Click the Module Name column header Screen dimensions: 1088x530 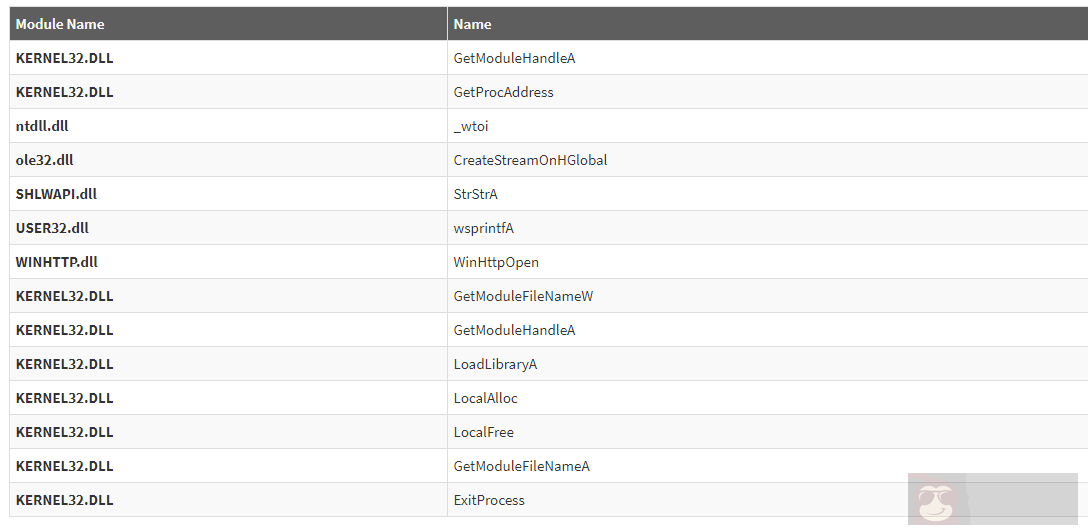click(x=60, y=24)
